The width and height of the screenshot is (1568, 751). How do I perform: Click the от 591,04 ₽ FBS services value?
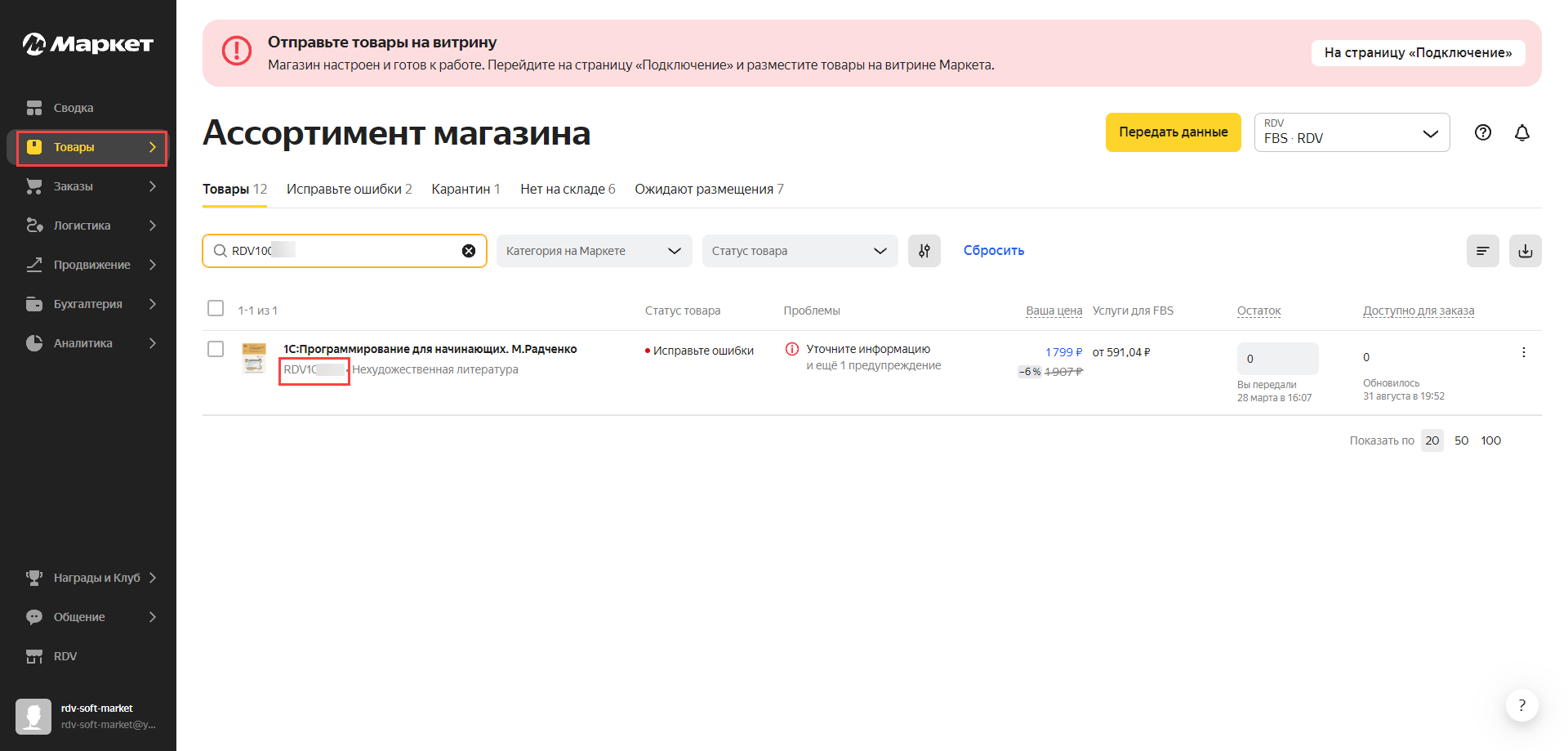click(x=1121, y=352)
